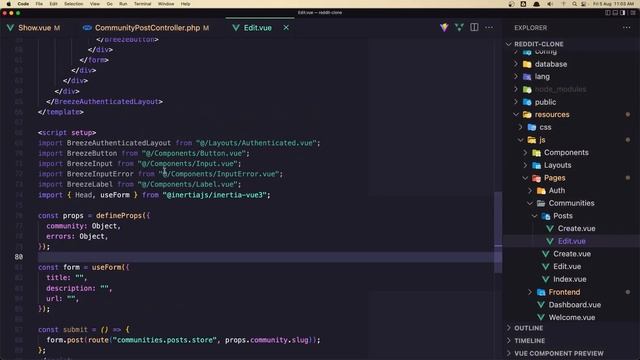Screen dimensions: 640x360
Task: Select highlighted Edit.vue in Posts folder
Action: tap(571, 241)
